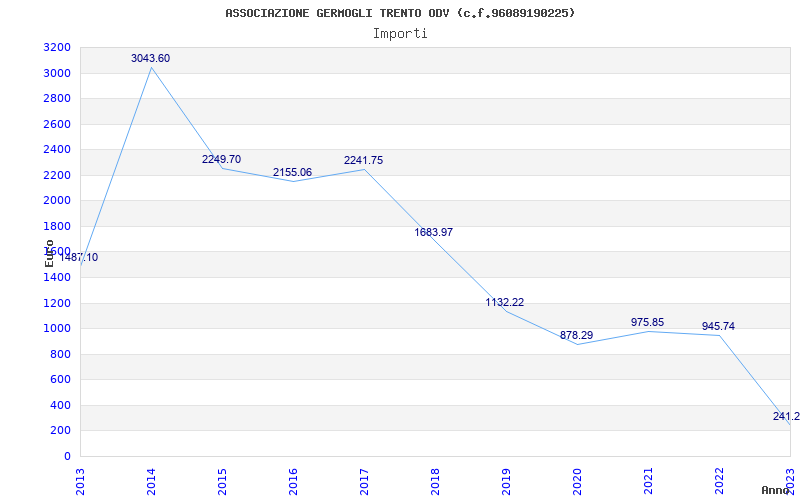This screenshot has height=500, width=800.
Task: Select the 2015 year label
Action: [x=222, y=482]
